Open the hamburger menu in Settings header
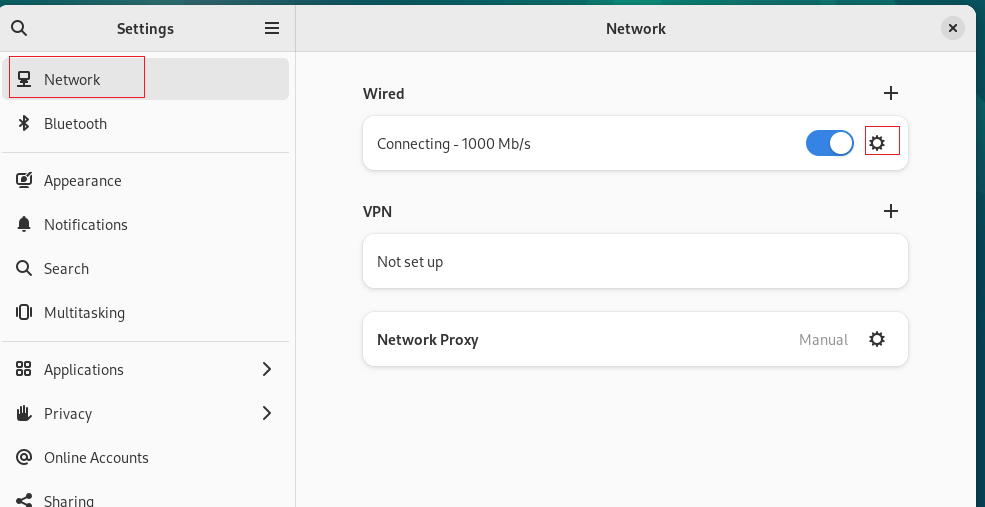The width and height of the screenshot is (985, 507). point(271,28)
